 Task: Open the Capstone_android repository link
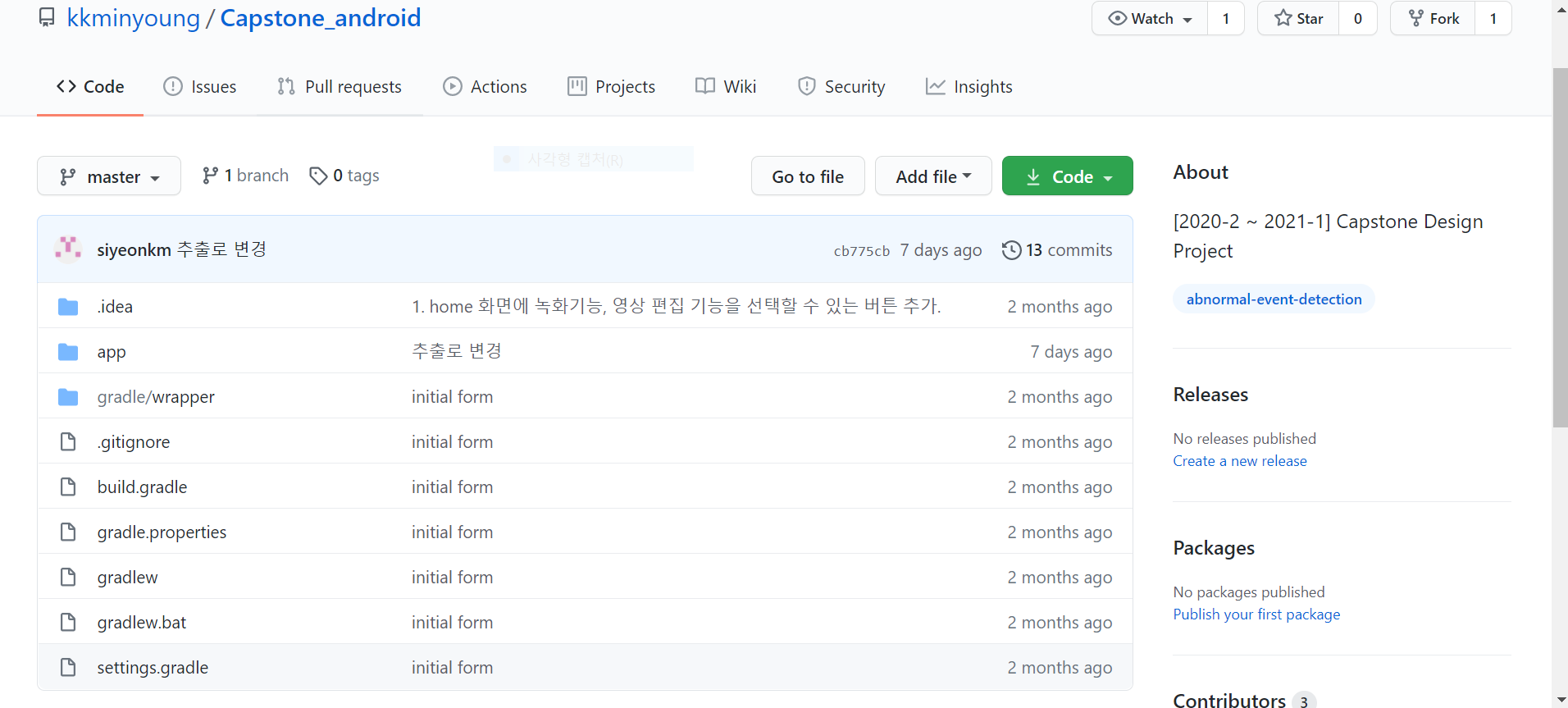point(321,17)
